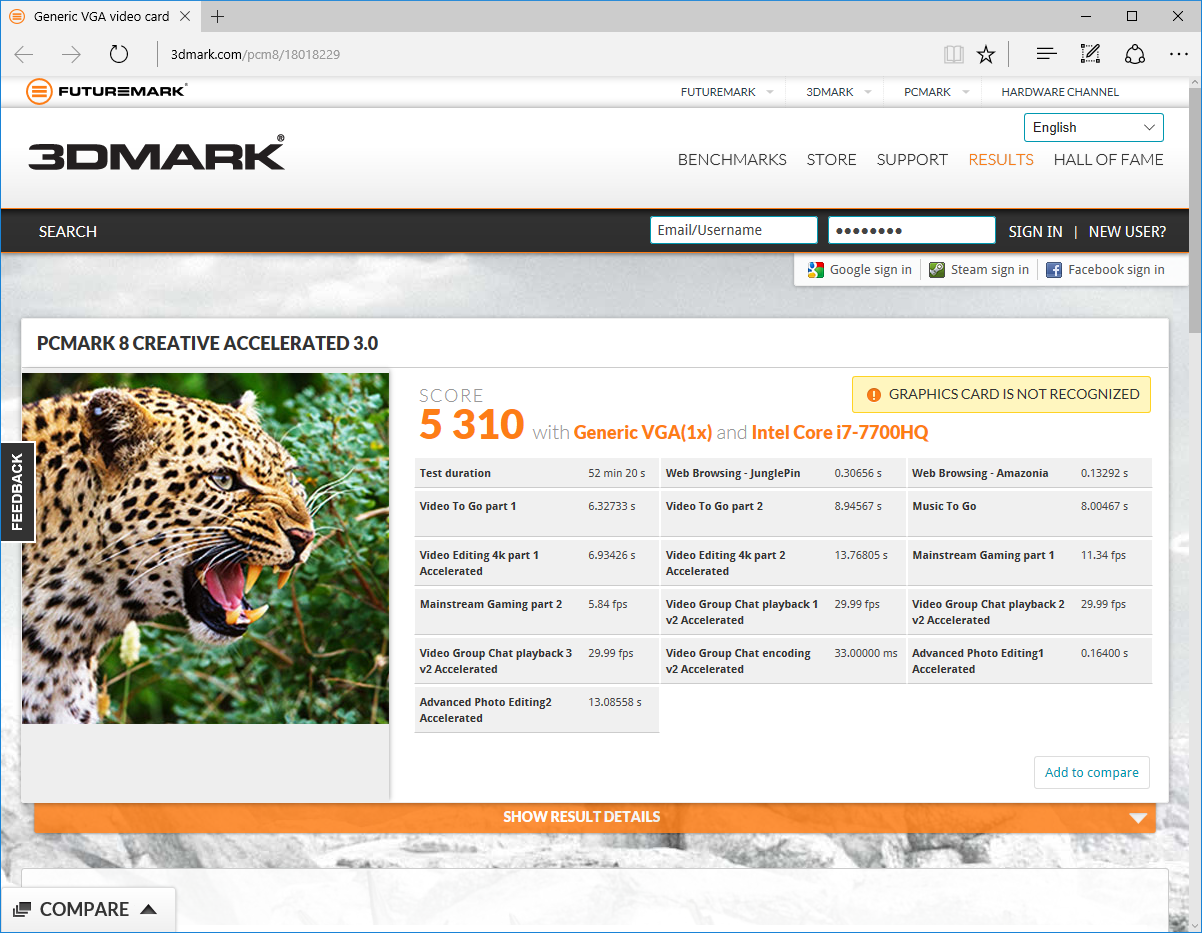This screenshot has width=1202, height=933.
Task: Click the graphics card warning icon
Action: [x=874, y=395]
